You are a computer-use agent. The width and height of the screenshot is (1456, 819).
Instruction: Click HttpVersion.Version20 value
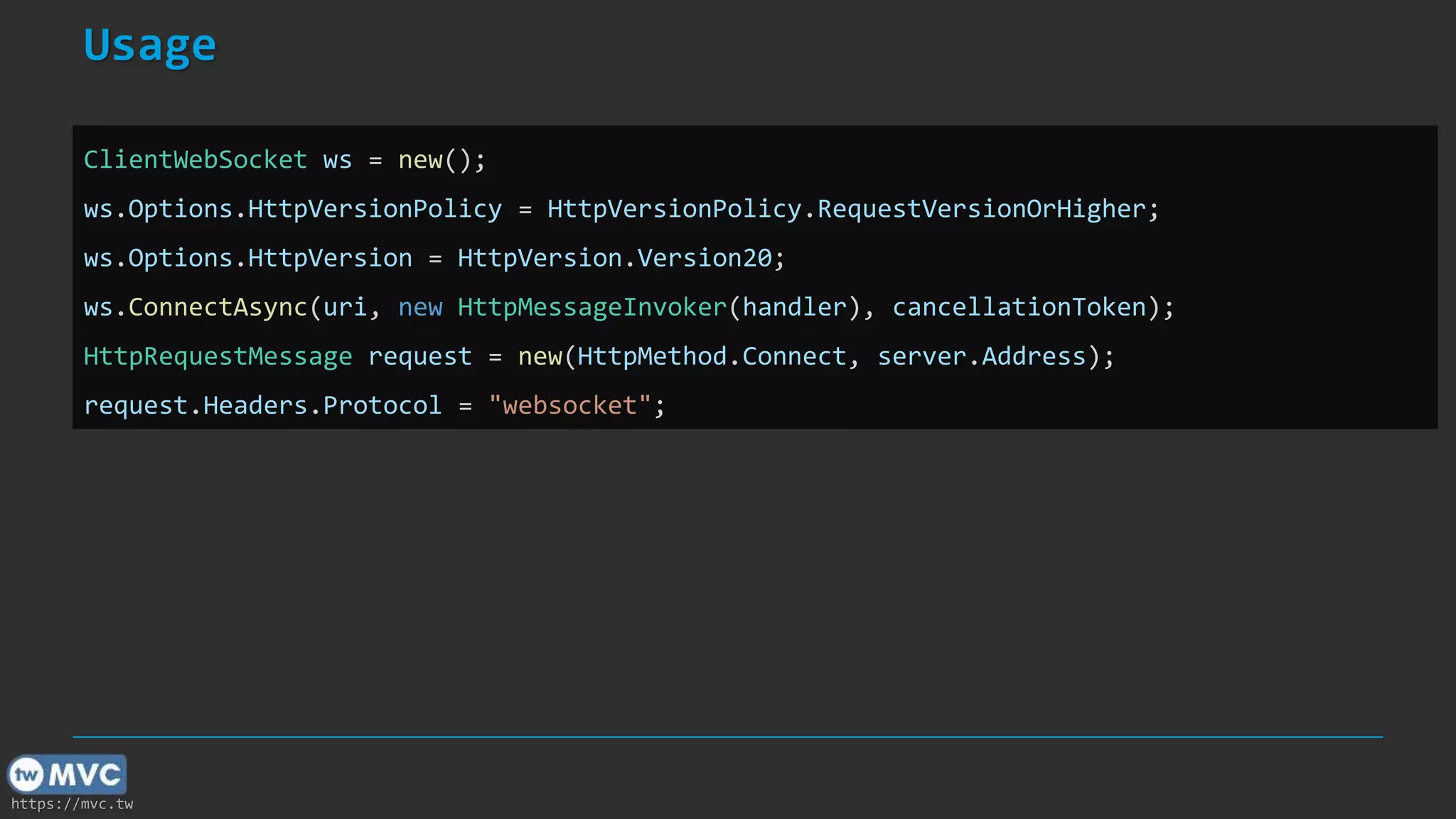coord(615,258)
